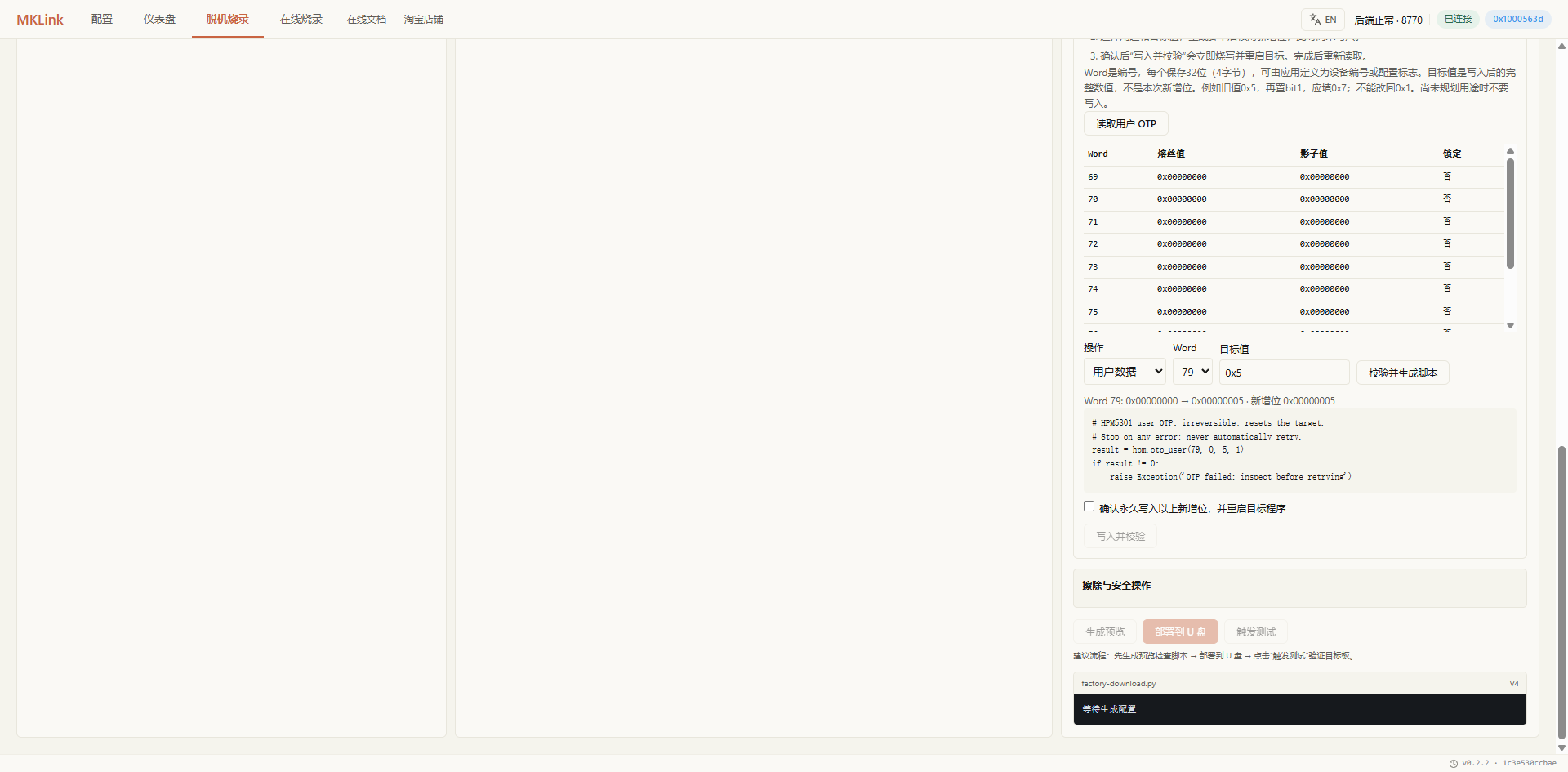Image resolution: width=1568 pixels, height=772 pixels.
Task: Click the Word 79 summary line
Action: coord(1209,401)
